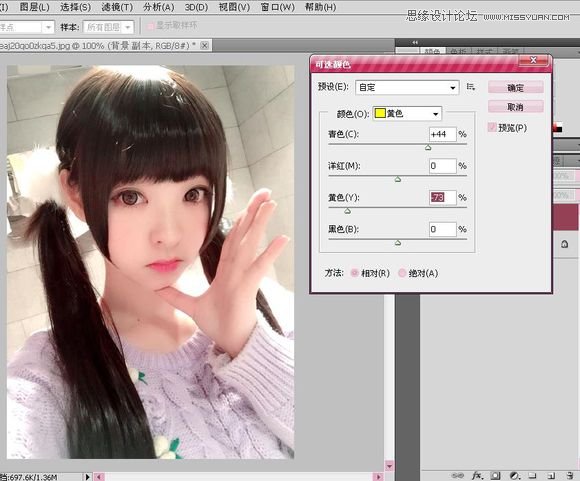Open the 窗口(W) Window menu
The height and width of the screenshot is (481, 580).
[x=277, y=7]
